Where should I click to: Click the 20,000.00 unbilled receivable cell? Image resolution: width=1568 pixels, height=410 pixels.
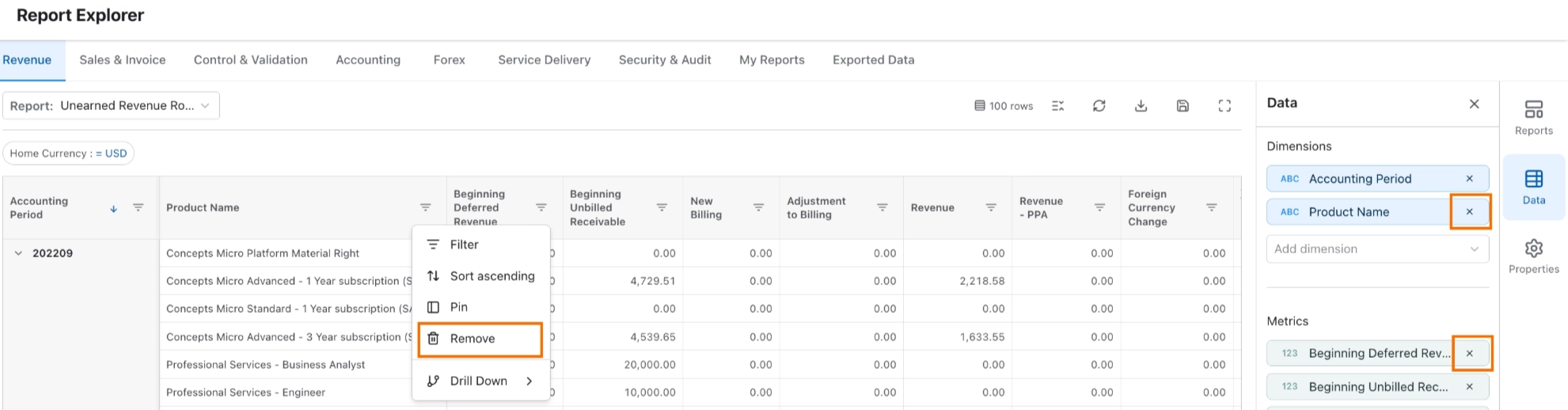(649, 365)
